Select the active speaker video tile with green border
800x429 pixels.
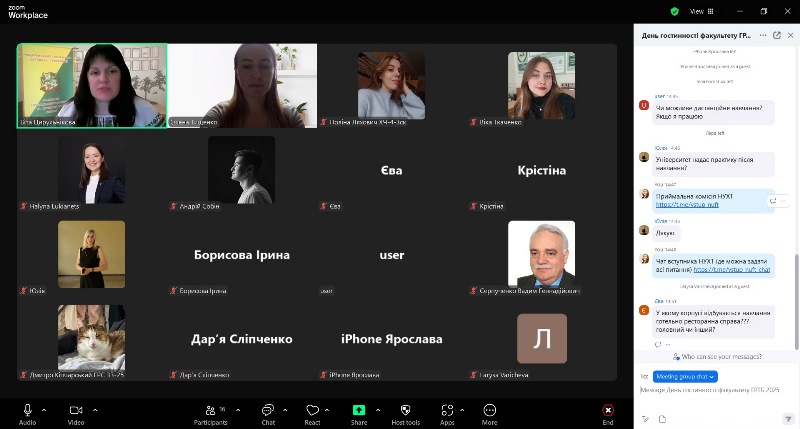[x=92, y=85]
